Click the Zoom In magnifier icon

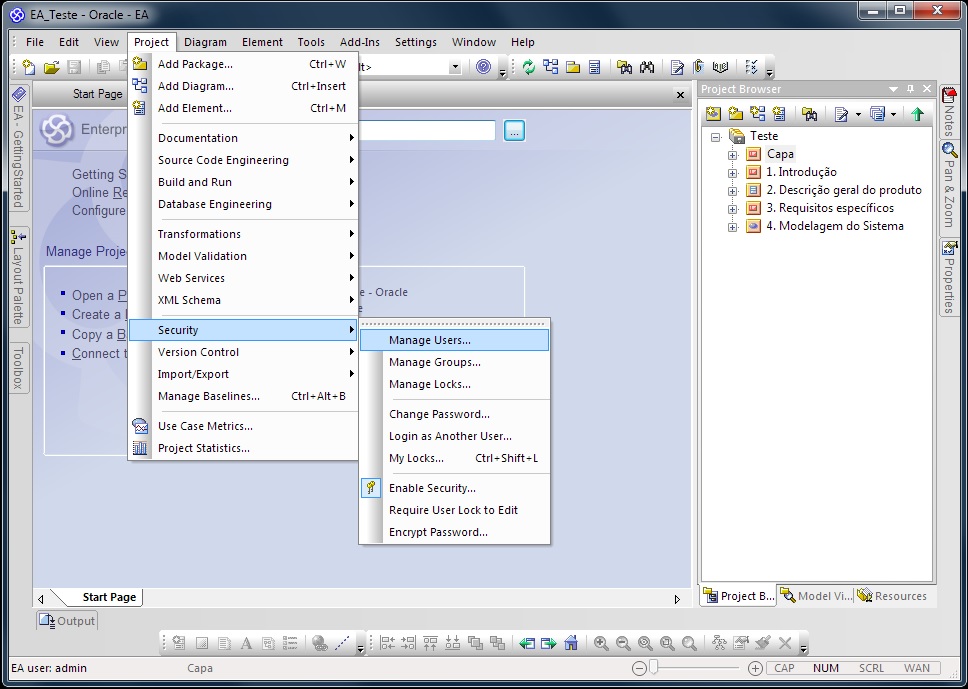[x=601, y=643]
